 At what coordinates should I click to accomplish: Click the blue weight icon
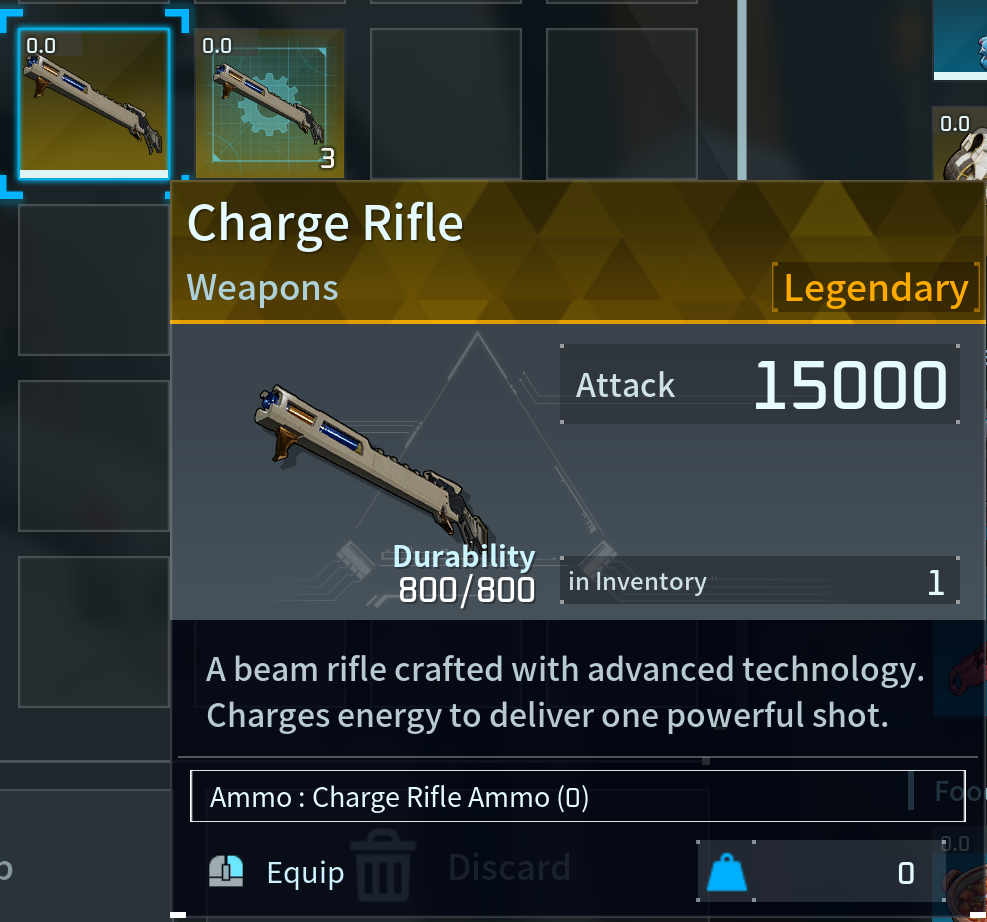(726, 872)
